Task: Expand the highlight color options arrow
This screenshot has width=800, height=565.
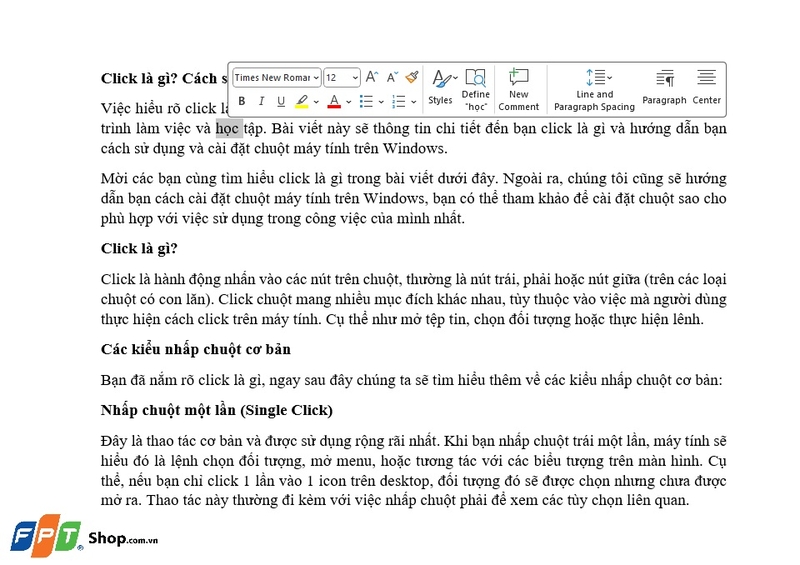Action: pos(316,102)
